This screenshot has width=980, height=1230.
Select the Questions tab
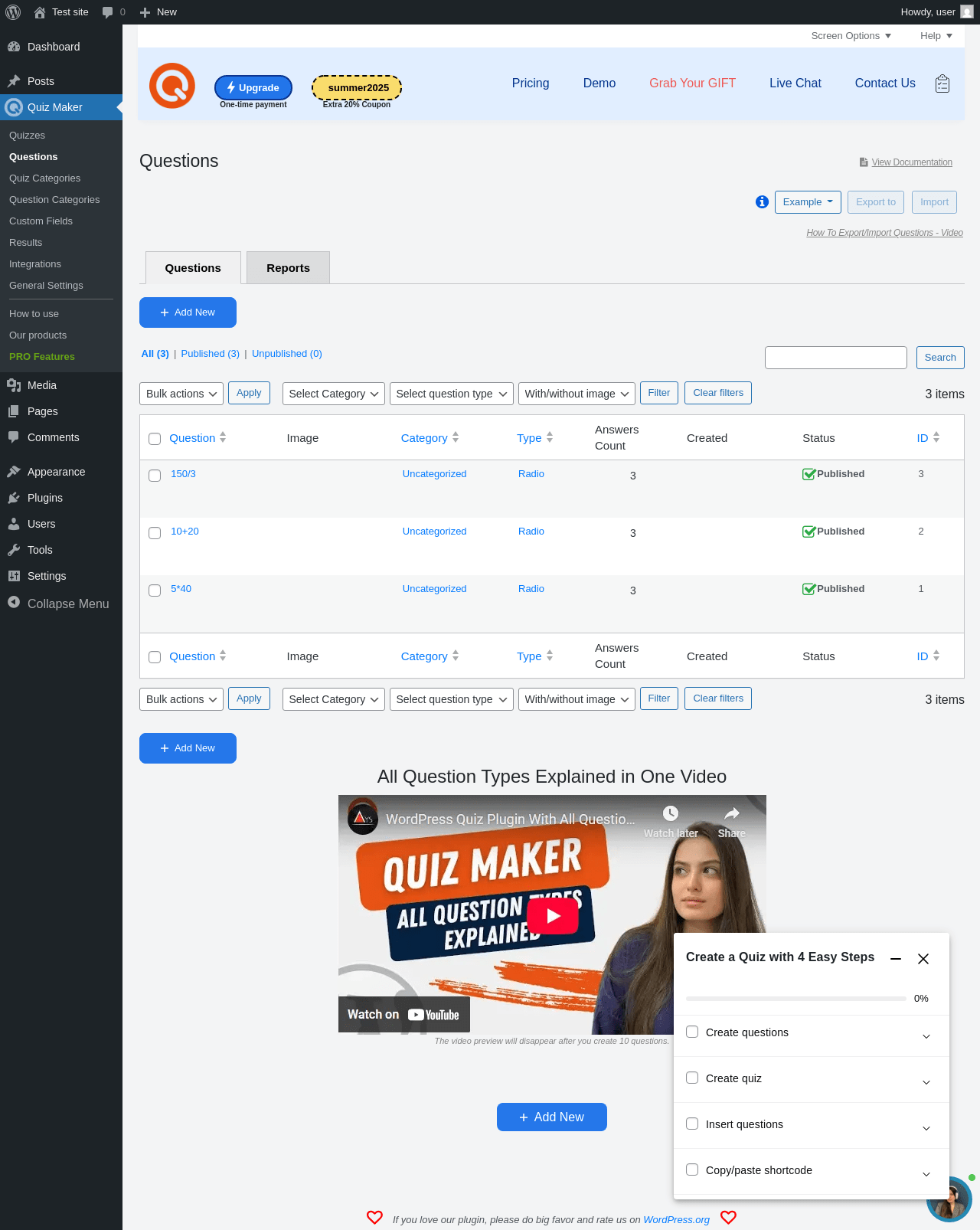[x=193, y=268]
